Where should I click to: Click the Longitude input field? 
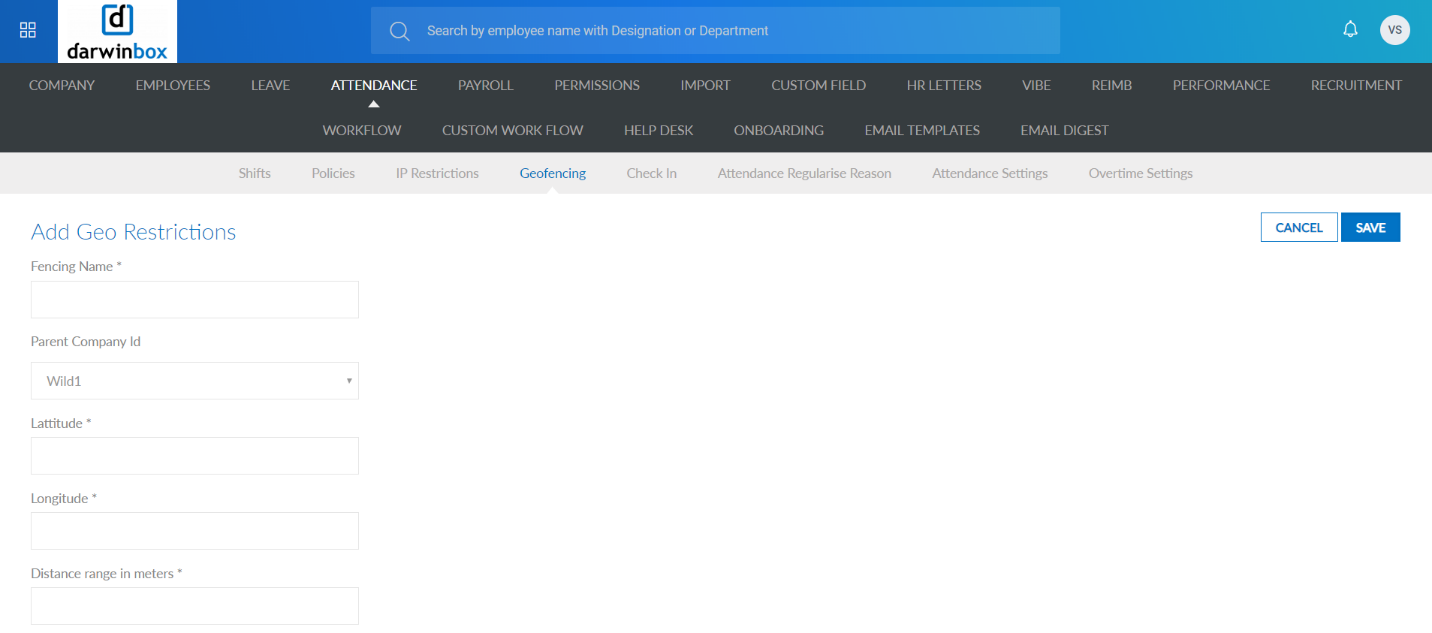(x=194, y=531)
